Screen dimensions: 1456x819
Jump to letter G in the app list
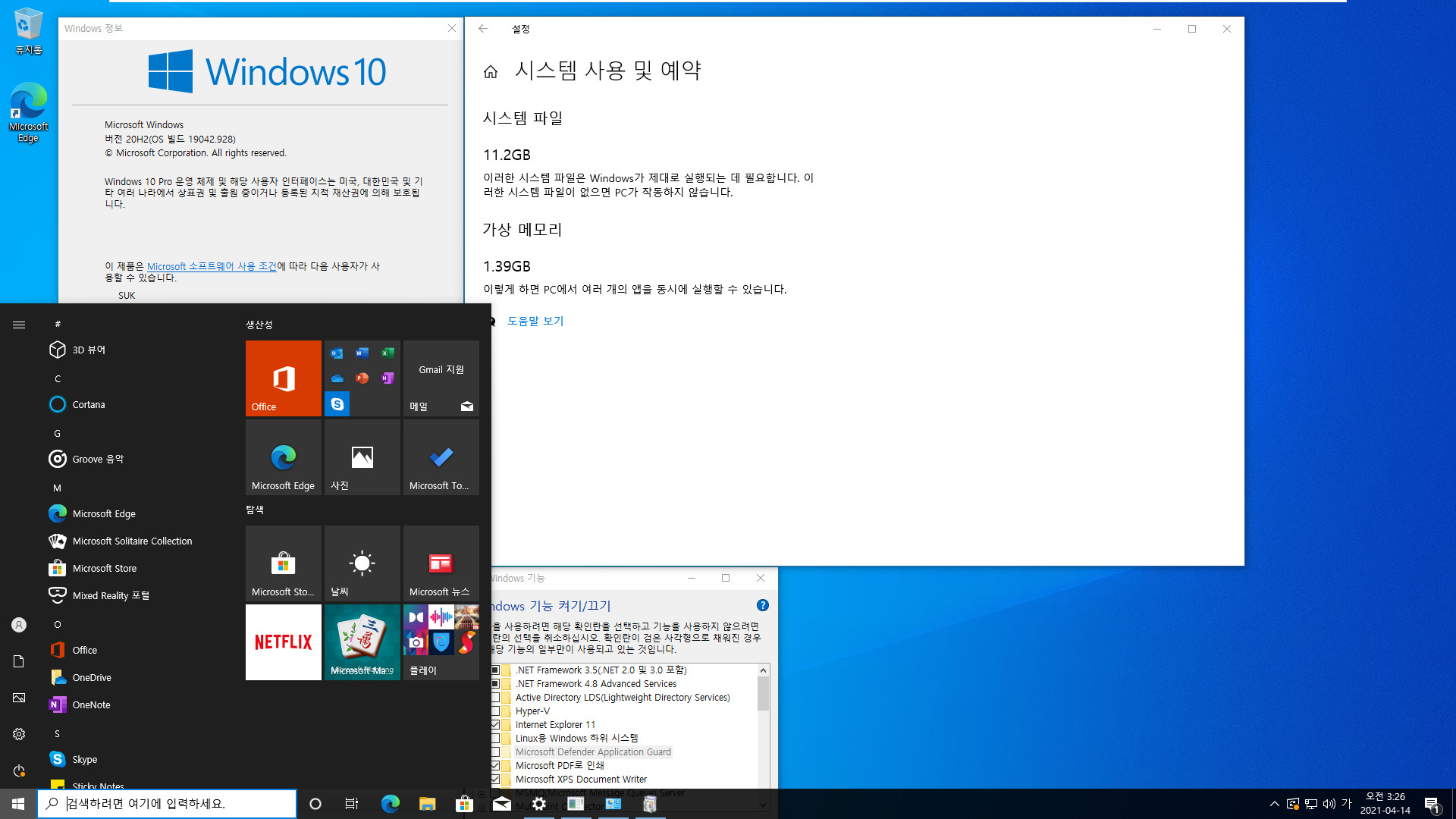coord(58,433)
